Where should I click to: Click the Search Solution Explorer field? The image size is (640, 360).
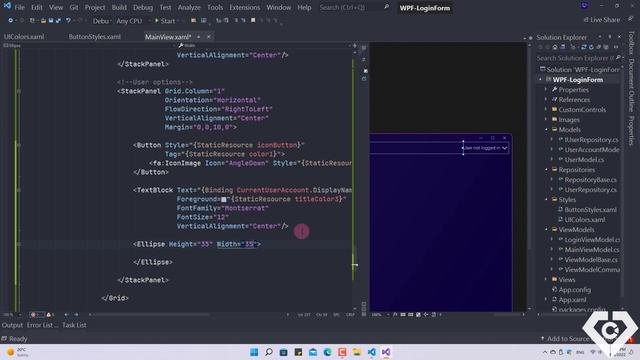click(x=579, y=58)
